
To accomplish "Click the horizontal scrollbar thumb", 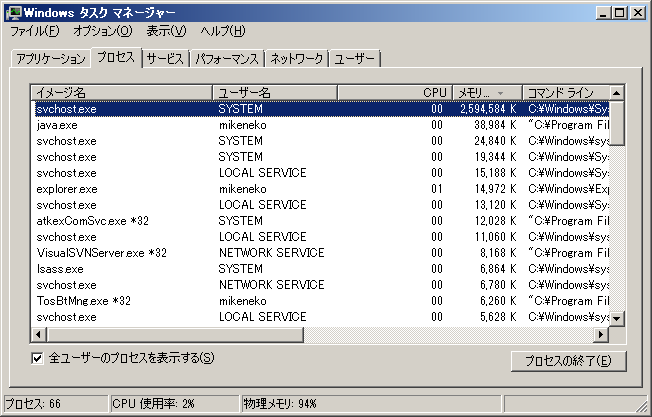I will pyautogui.click(x=175, y=334).
